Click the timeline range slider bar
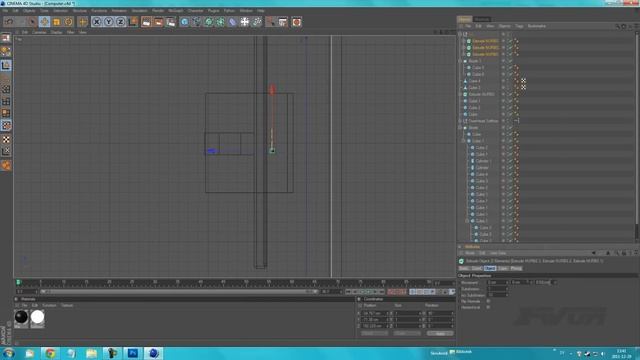This screenshot has width=640, height=360. (178, 291)
